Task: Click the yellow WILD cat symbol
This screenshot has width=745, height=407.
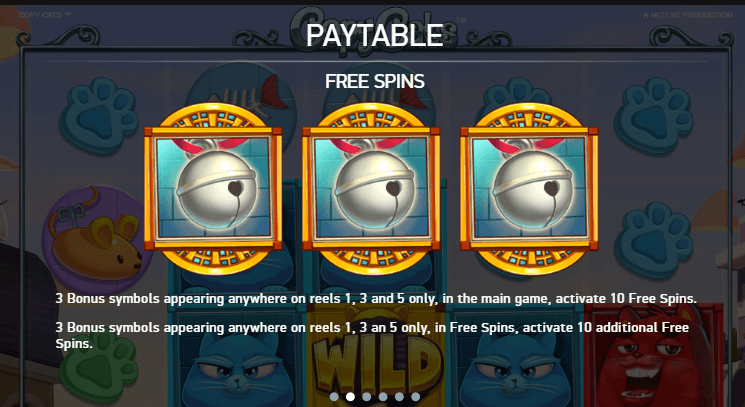Action: tap(375, 354)
